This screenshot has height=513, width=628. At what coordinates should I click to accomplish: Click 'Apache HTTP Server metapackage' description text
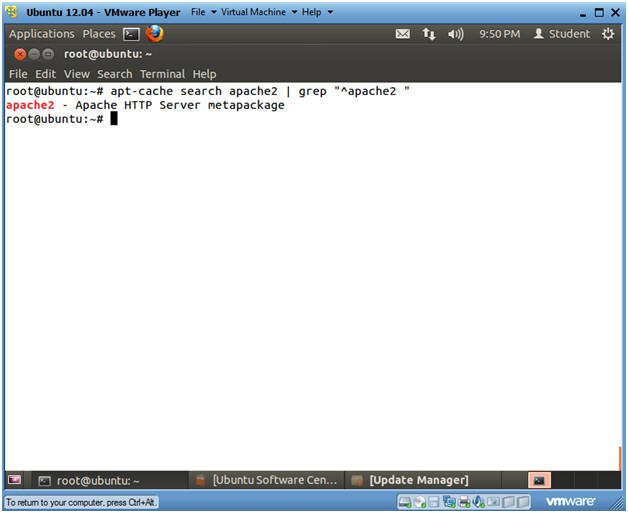click(180, 105)
